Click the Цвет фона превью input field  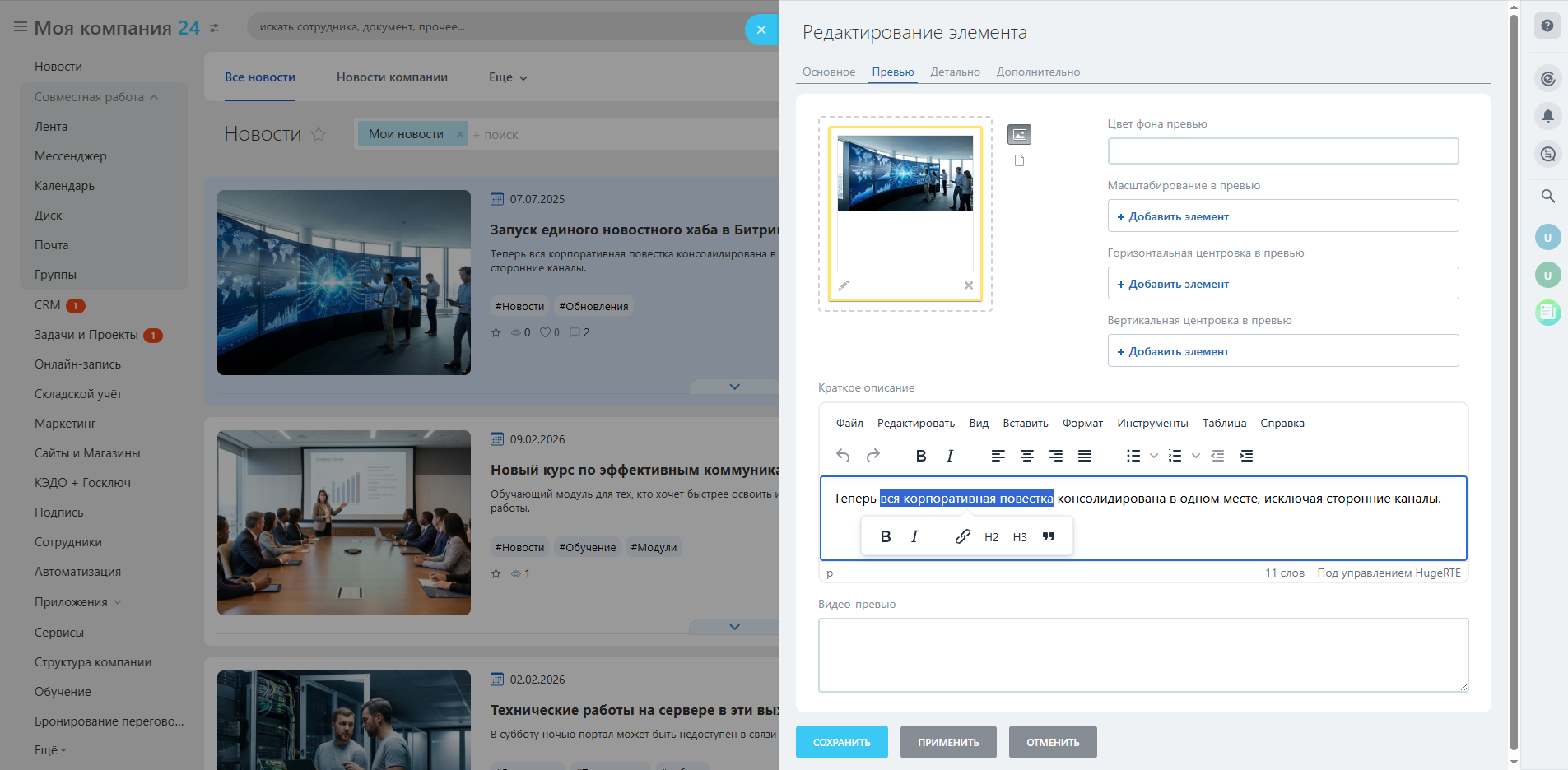(1282, 151)
